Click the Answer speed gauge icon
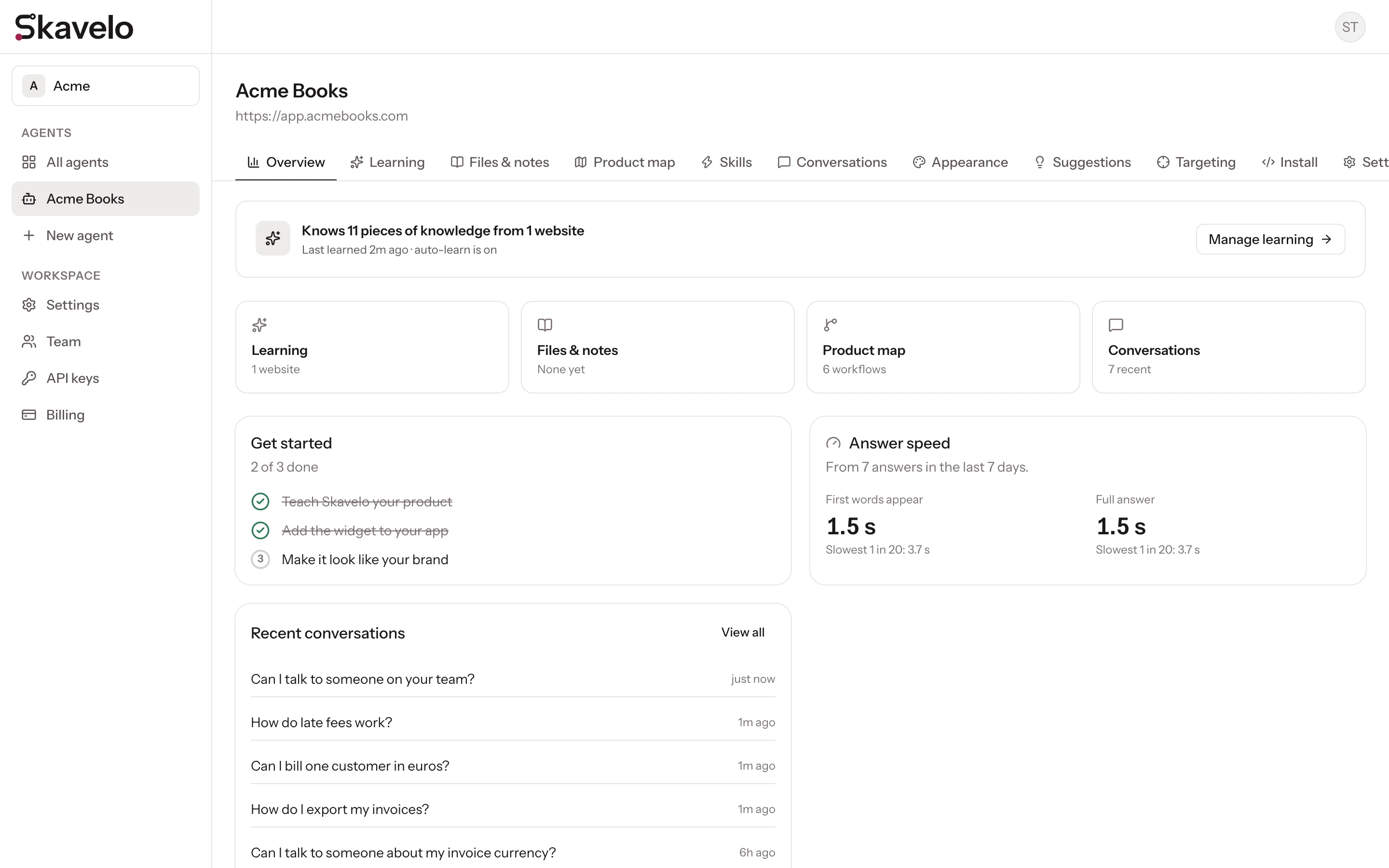 [833, 443]
